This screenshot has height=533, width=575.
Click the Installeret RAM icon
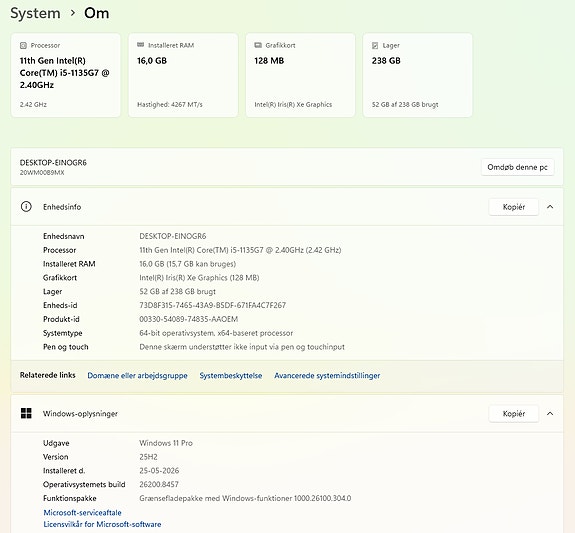[x=140, y=45]
